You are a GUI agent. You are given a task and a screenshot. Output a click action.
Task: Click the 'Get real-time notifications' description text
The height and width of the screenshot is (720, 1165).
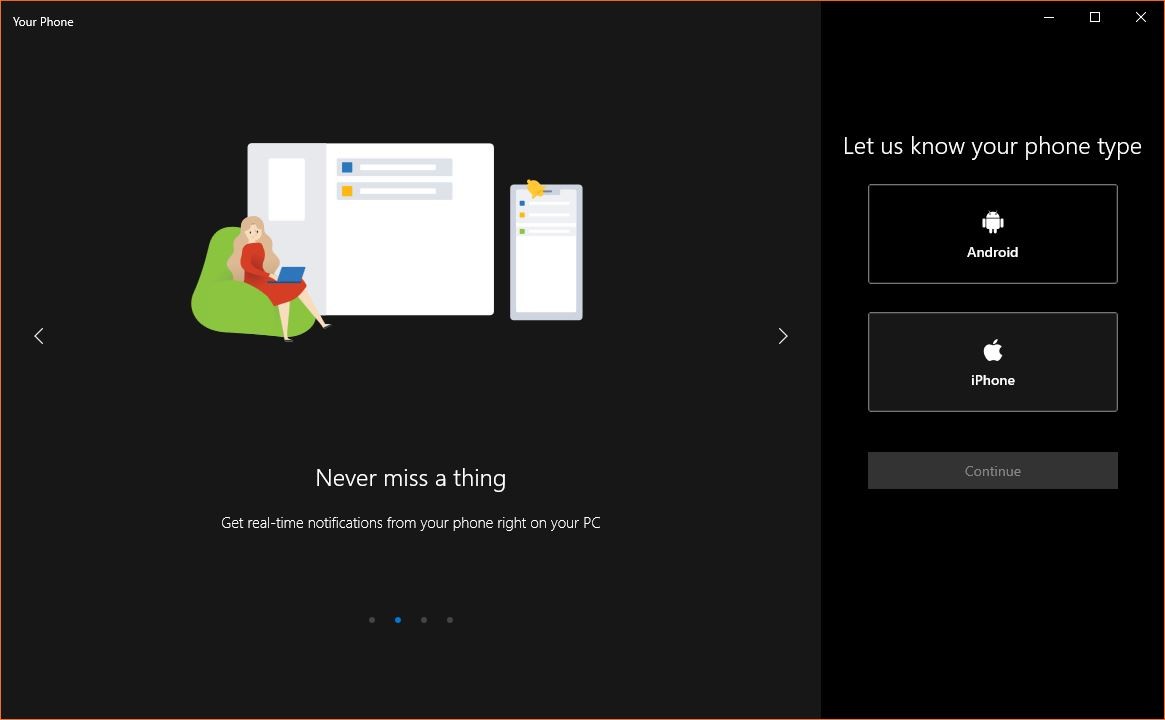pos(411,523)
